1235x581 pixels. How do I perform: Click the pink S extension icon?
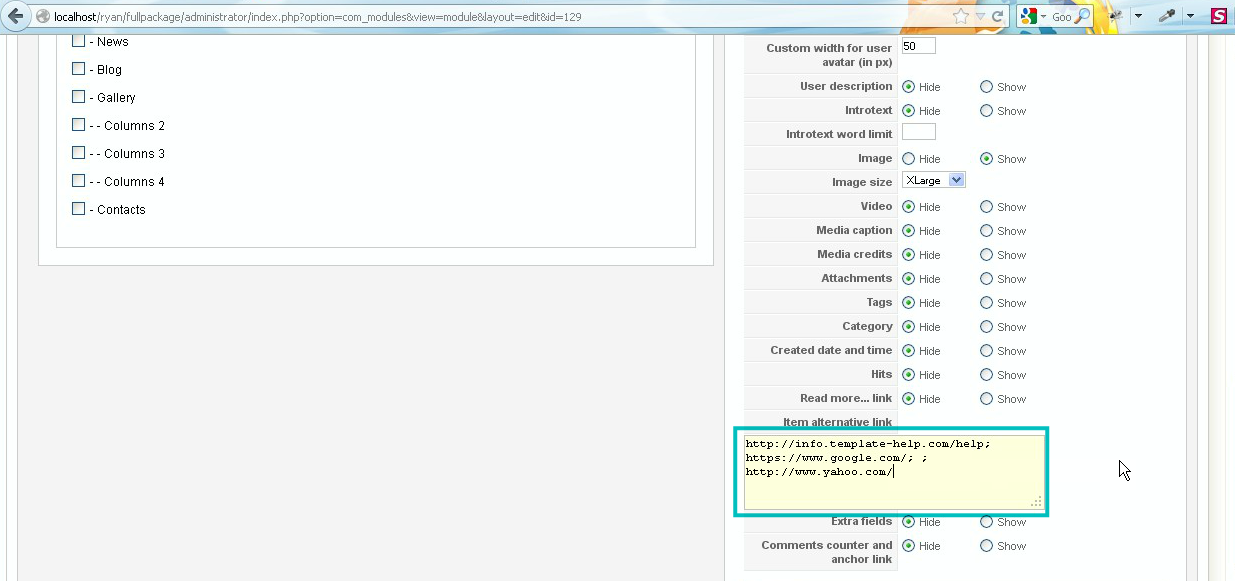(1218, 16)
